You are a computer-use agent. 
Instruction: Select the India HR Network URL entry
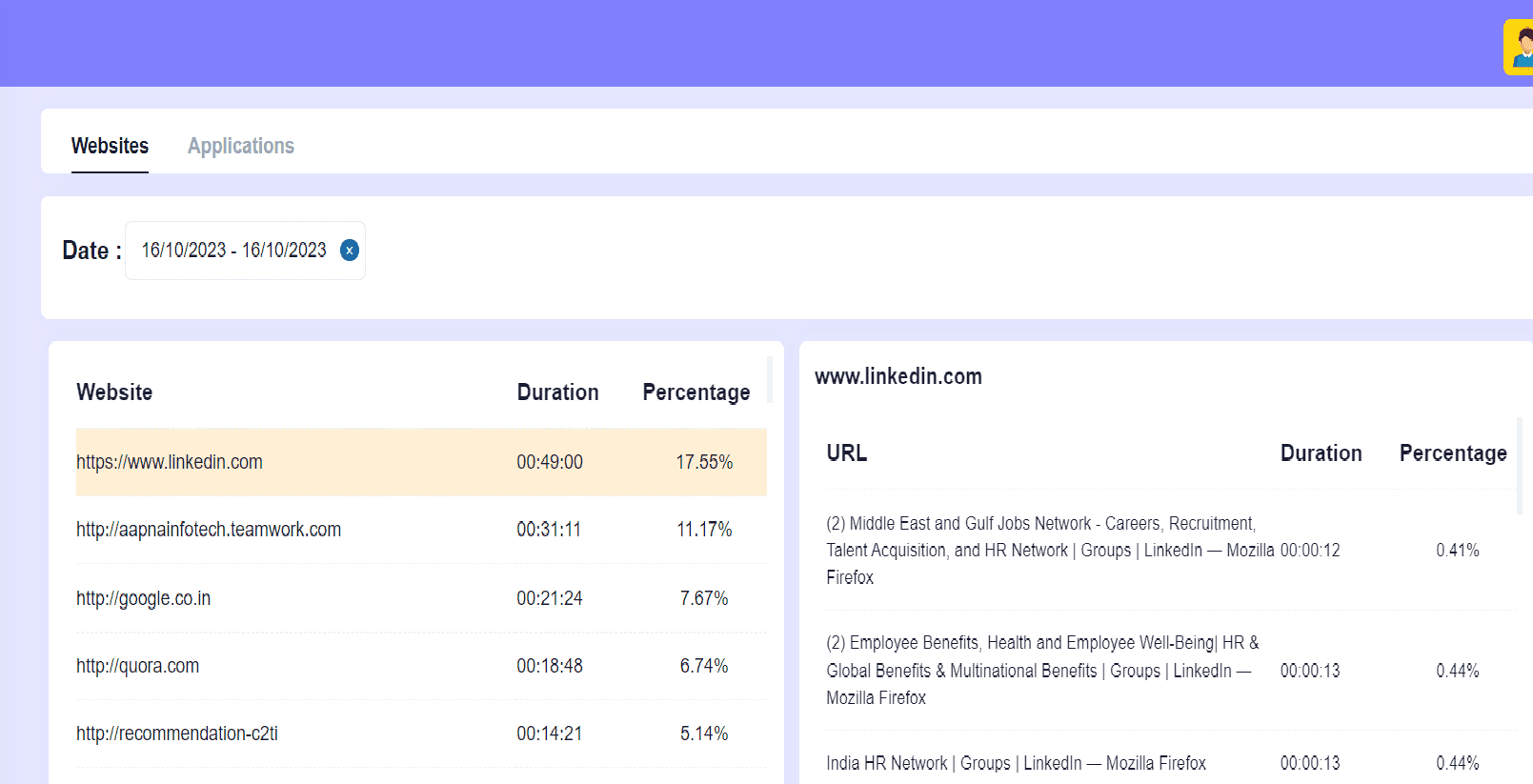pyautogui.click(x=1016, y=763)
